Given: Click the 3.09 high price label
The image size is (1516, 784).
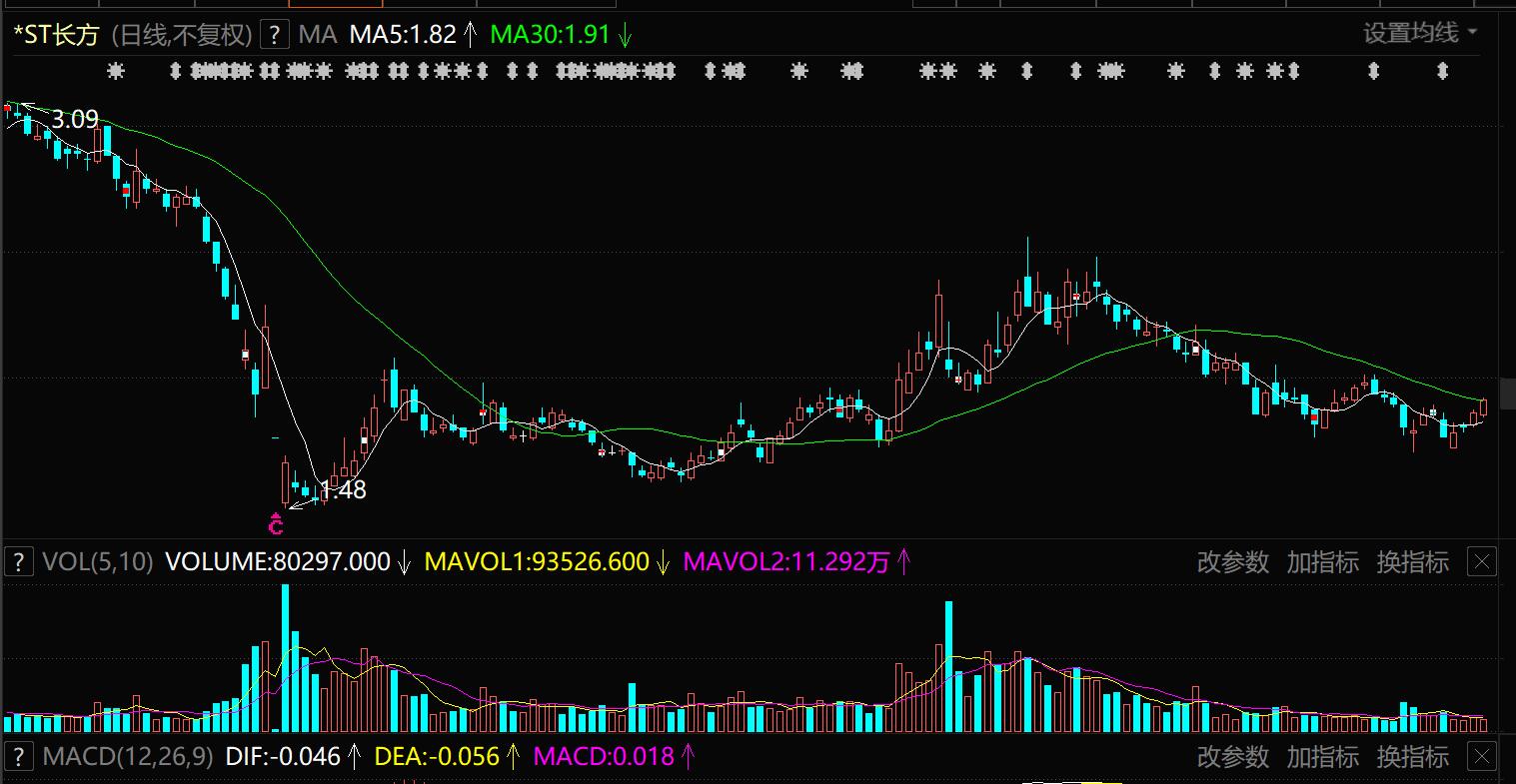Looking at the screenshot, I should (x=75, y=120).
